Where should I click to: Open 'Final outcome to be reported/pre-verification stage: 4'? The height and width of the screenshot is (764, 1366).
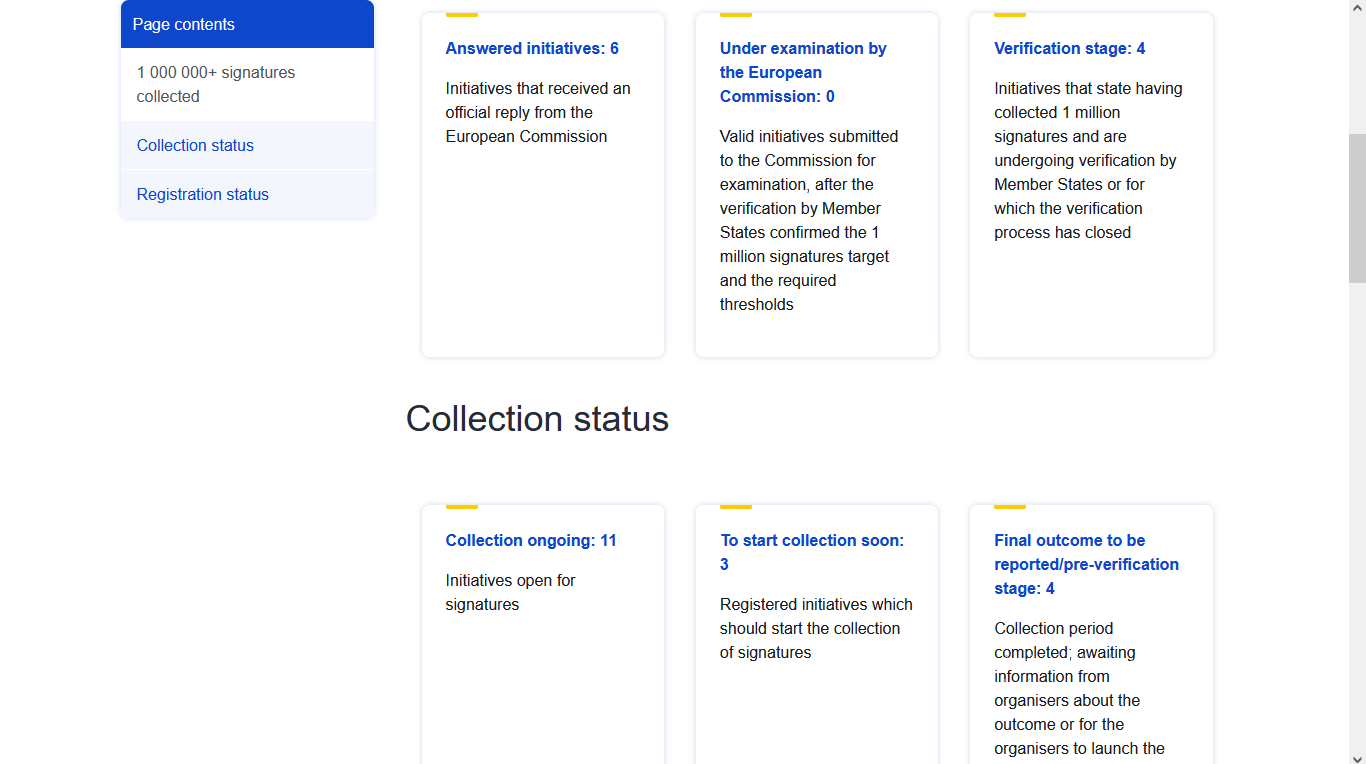1086,564
